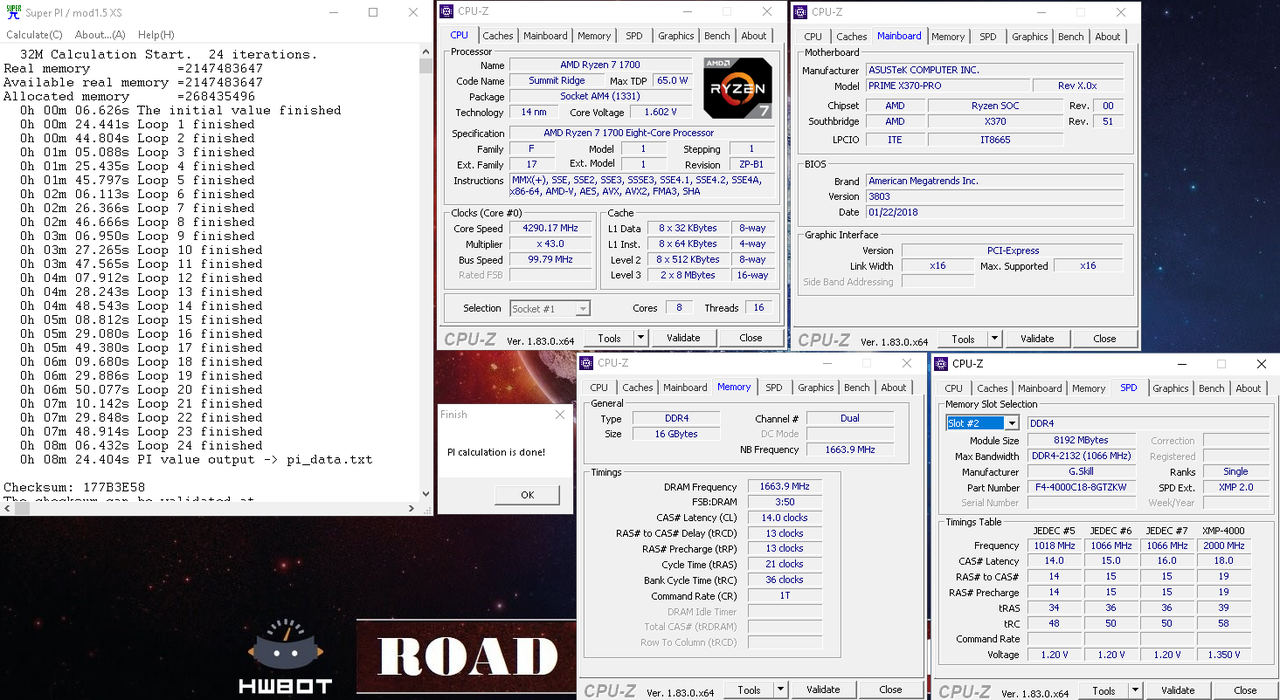The width and height of the screenshot is (1280, 700).
Task: Click the Super PI vertical scrollbar
Action: pos(425,272)
